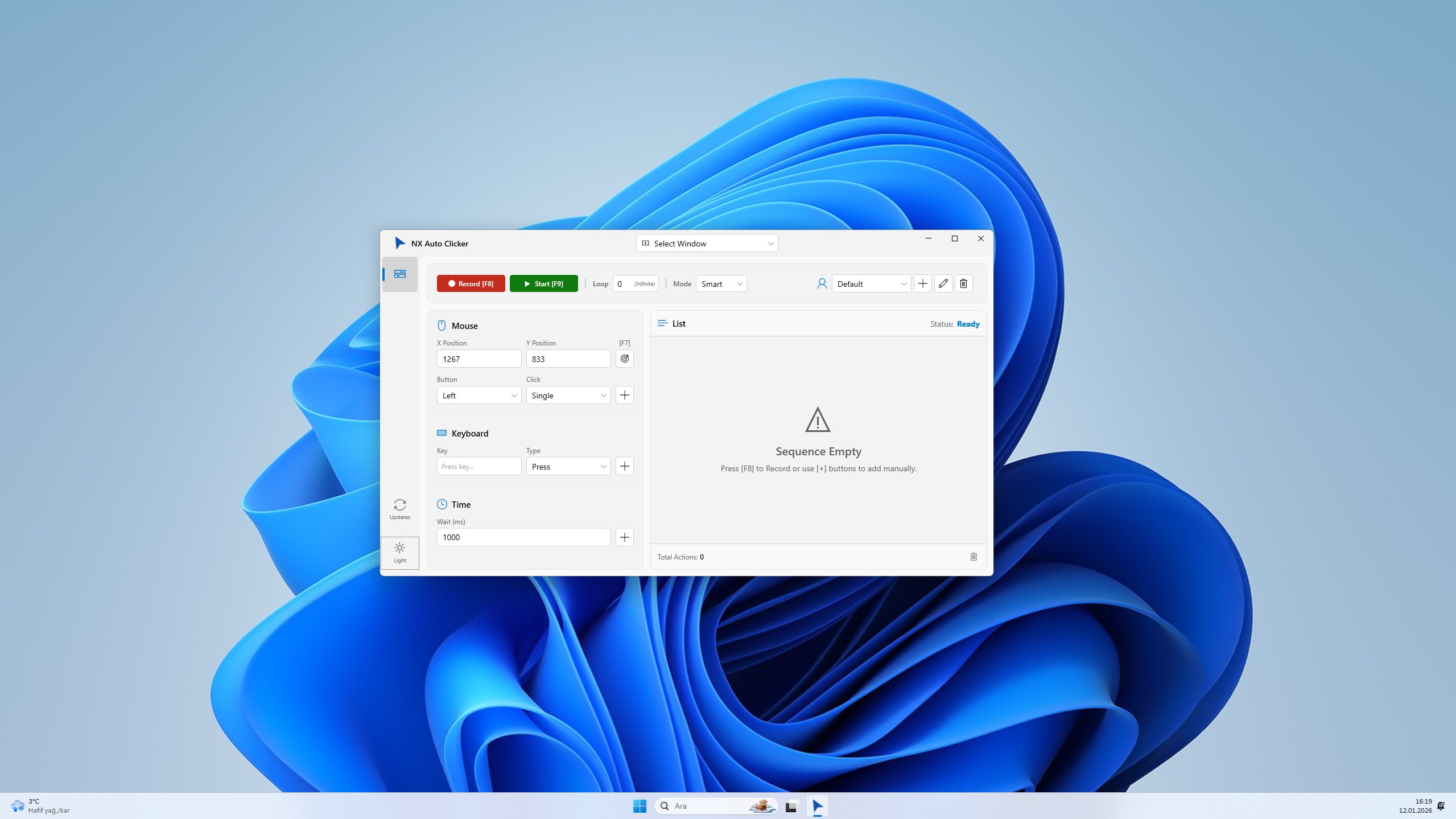Click the Mouse section icon
The height and width of the screenshot is (819, 1456).
[442, 326]
